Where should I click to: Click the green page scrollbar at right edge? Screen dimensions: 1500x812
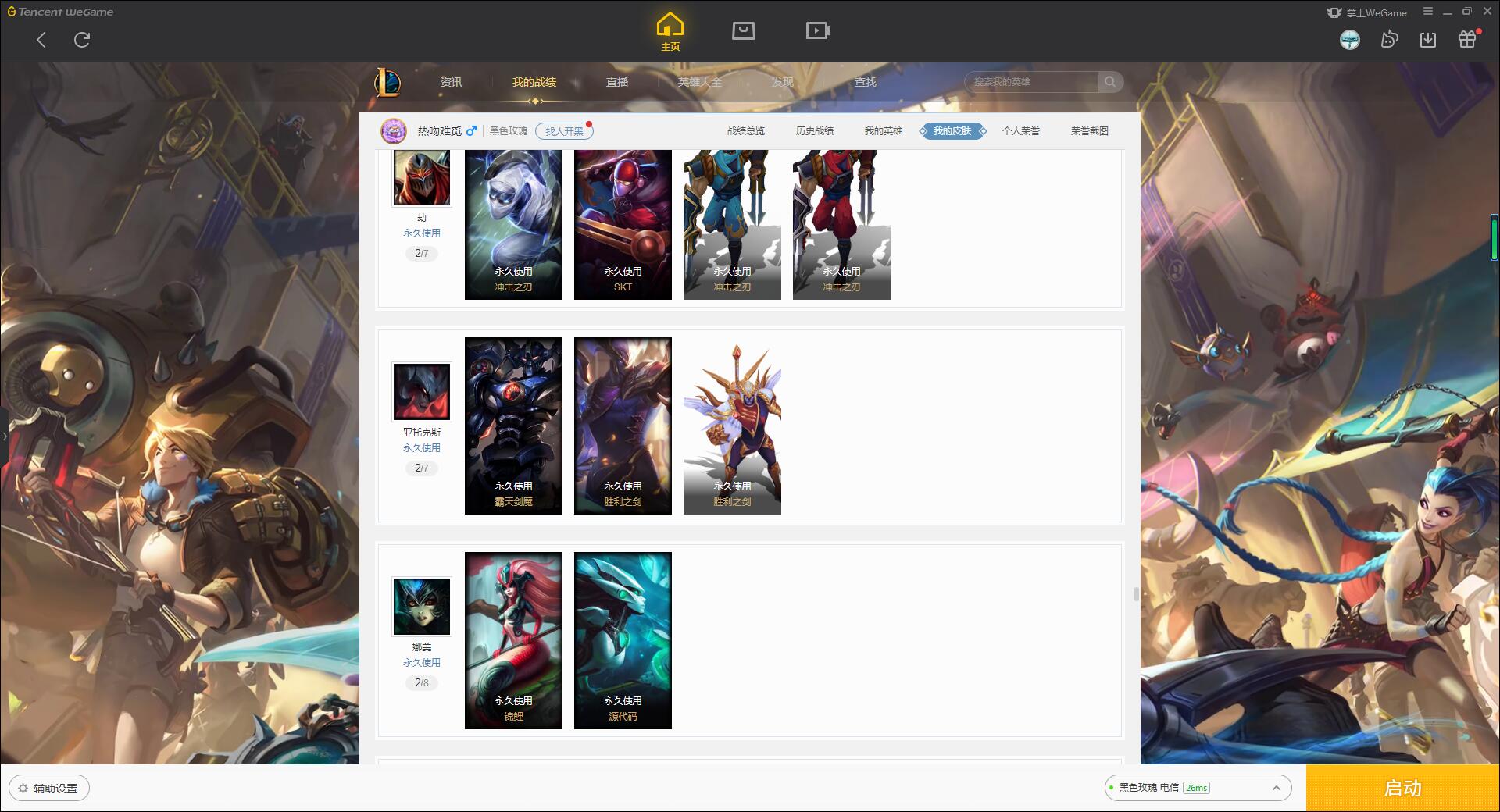coord(1494,237)
